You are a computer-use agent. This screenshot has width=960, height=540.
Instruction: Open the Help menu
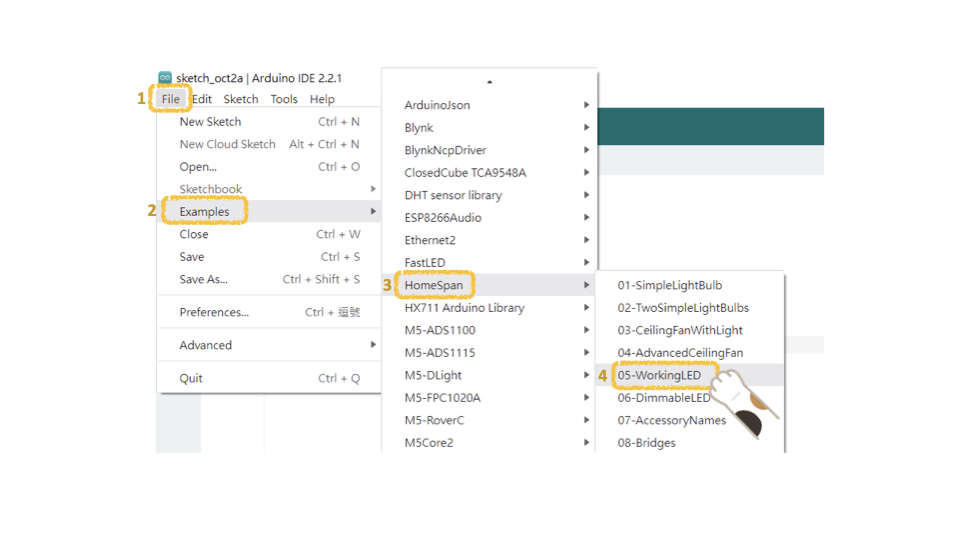(x=322, y=99)
